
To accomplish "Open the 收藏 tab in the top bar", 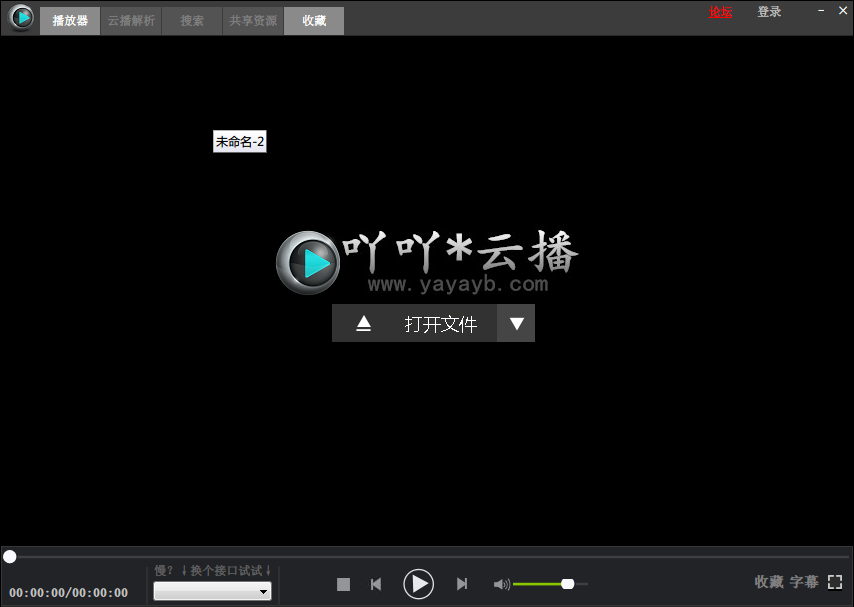I will click(314, 21).
